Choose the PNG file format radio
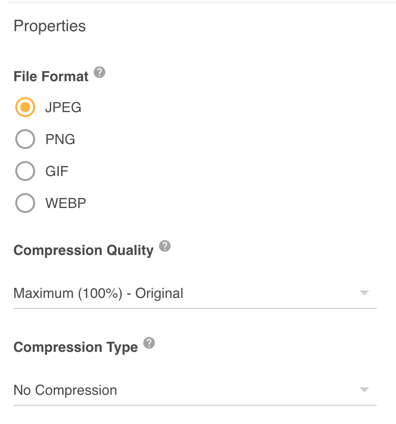The height and width of the screenshot is (424, 396). (25, 139)
